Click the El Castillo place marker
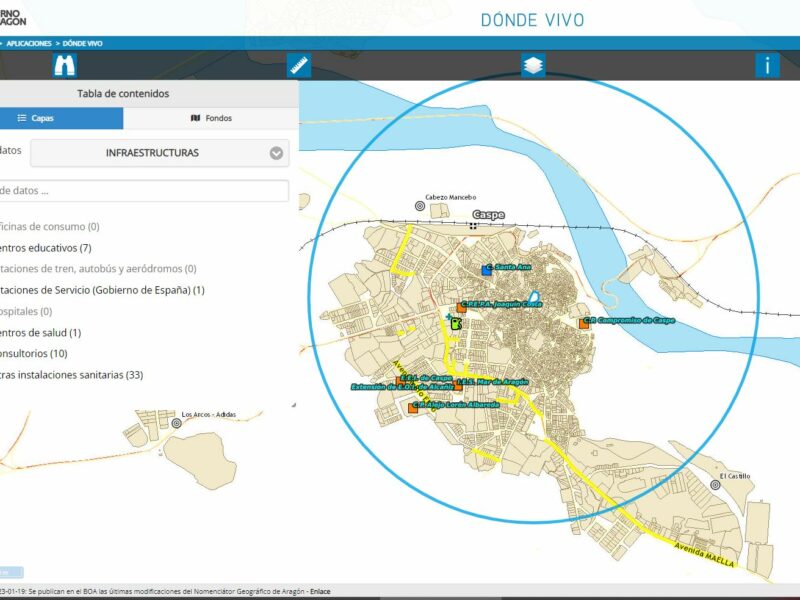The width and height of the screenshot is (800, 600). pos(715,484)
